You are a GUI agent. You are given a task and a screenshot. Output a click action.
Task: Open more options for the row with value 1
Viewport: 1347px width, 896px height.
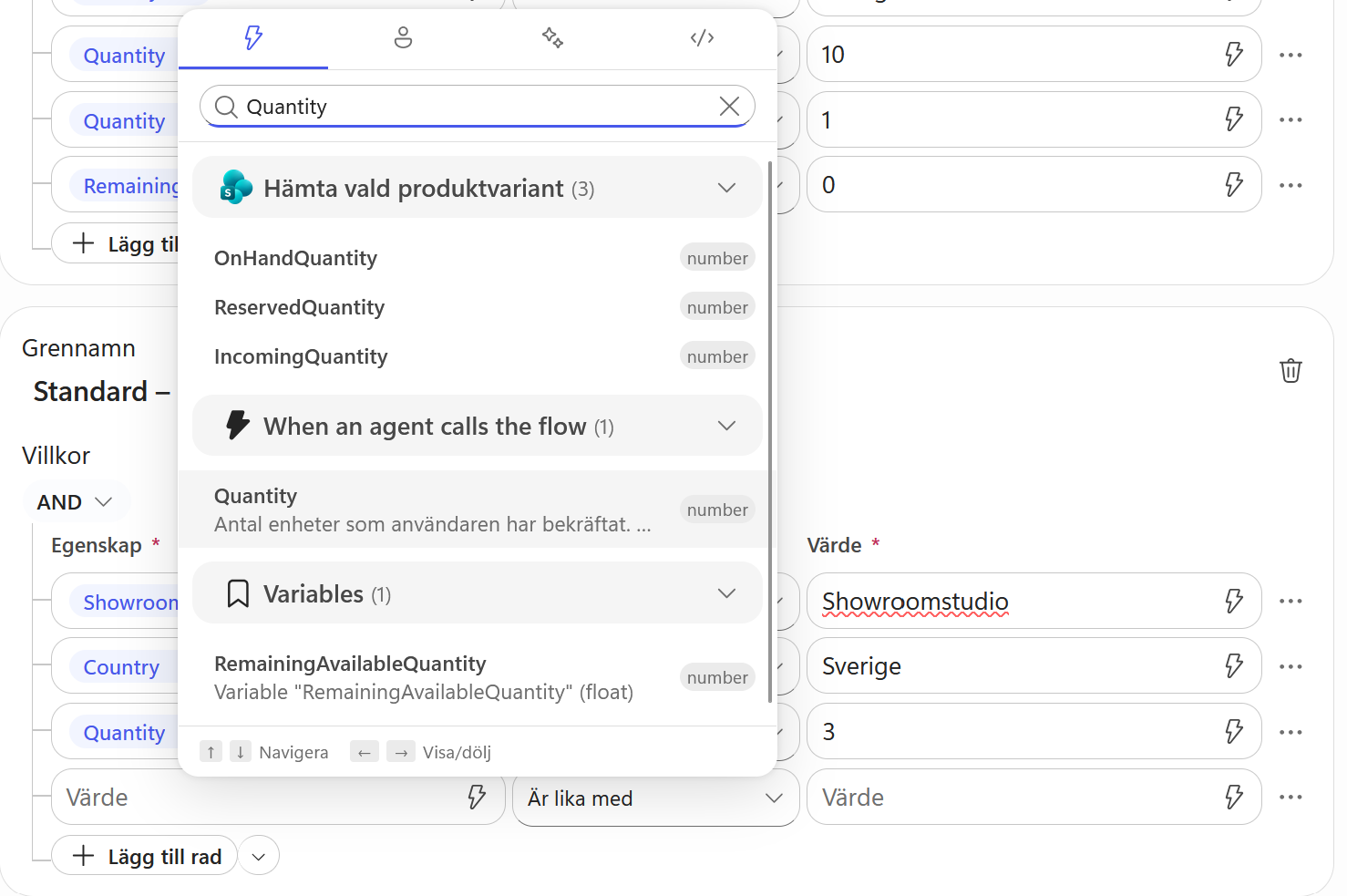1290,119
